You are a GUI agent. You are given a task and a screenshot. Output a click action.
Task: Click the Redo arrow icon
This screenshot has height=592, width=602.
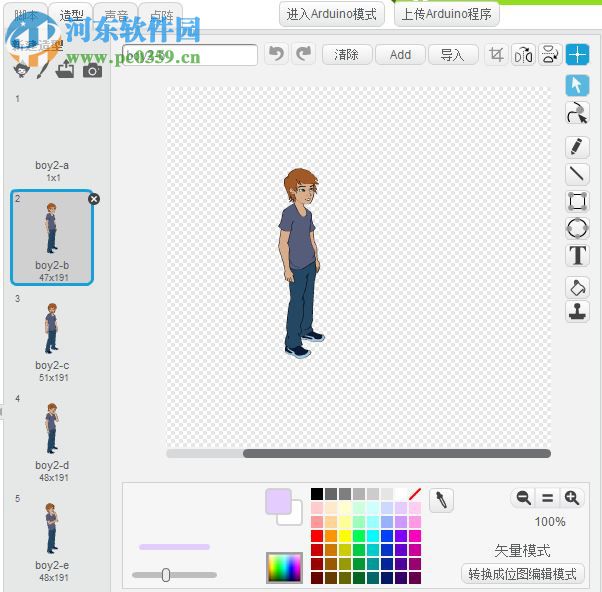(x=304, y=54)
